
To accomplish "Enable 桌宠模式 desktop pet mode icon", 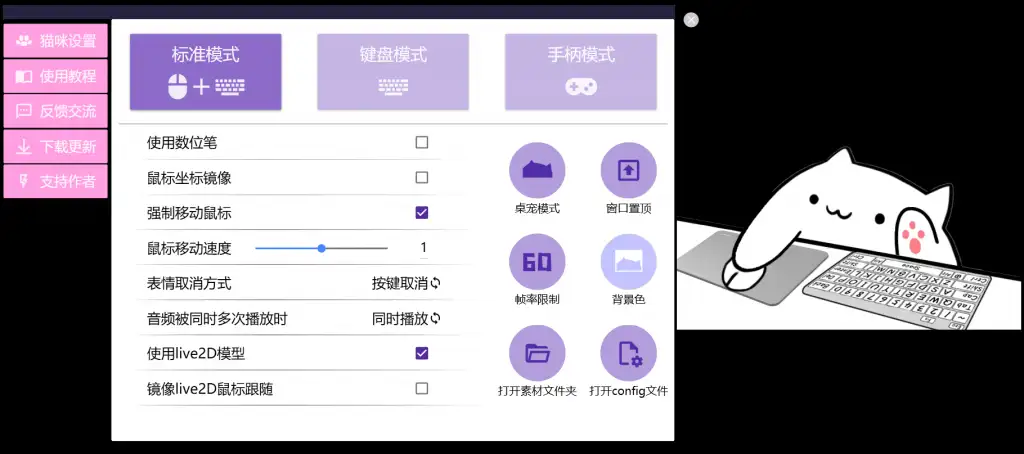I will (537, 171).
